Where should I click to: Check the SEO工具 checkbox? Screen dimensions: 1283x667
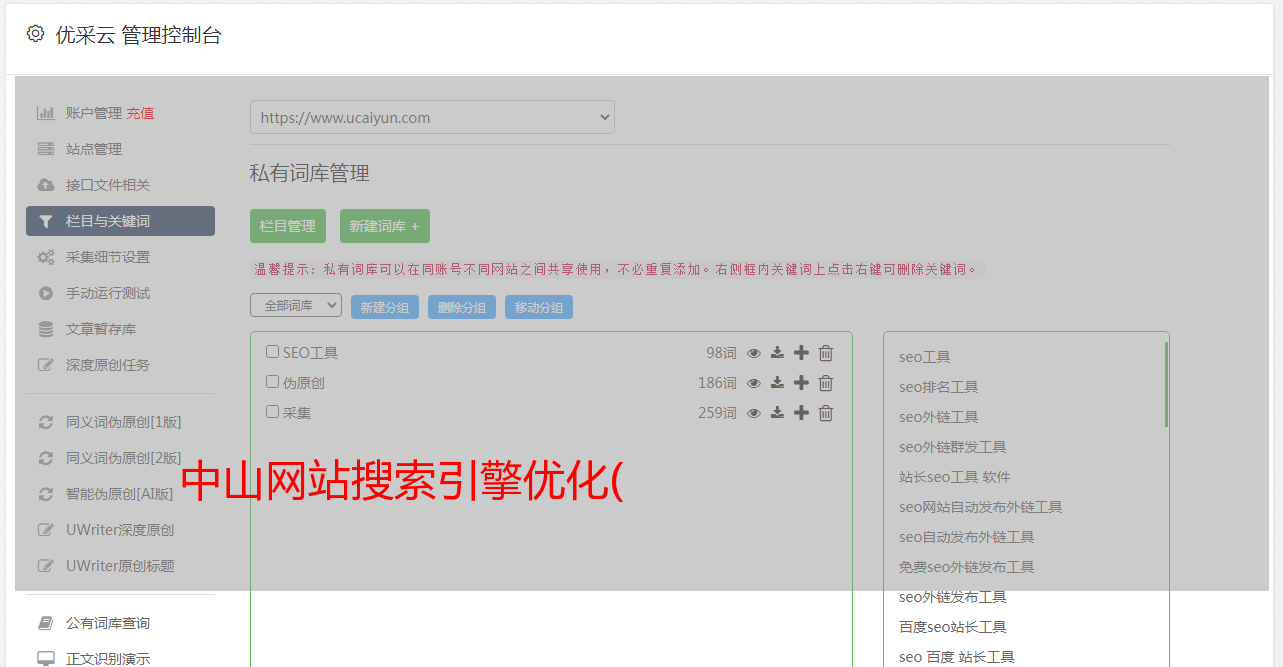(272, 352)
